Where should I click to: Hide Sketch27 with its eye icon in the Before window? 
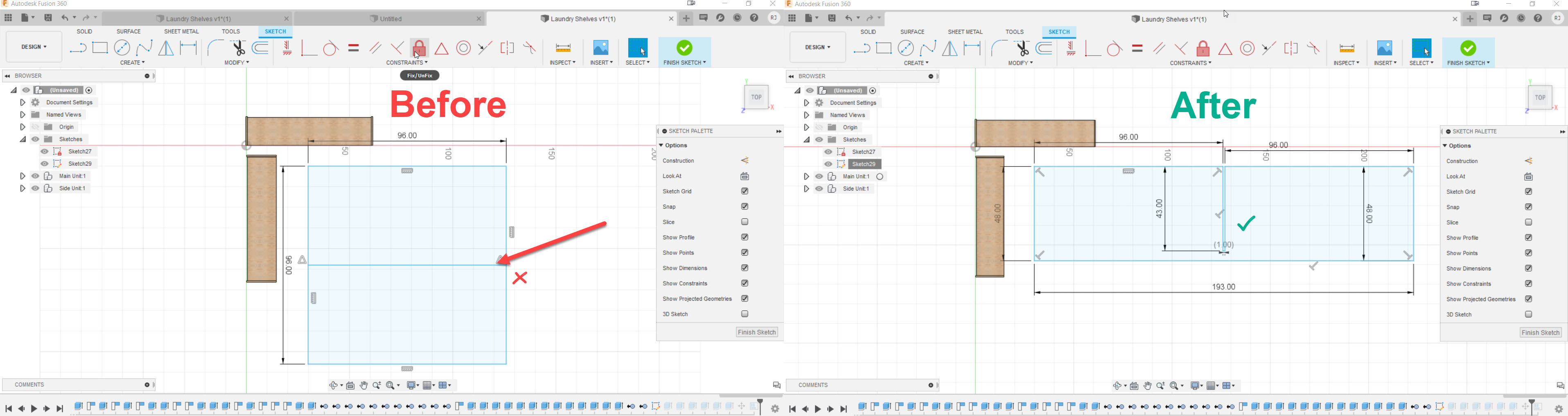tap(45, 151)
